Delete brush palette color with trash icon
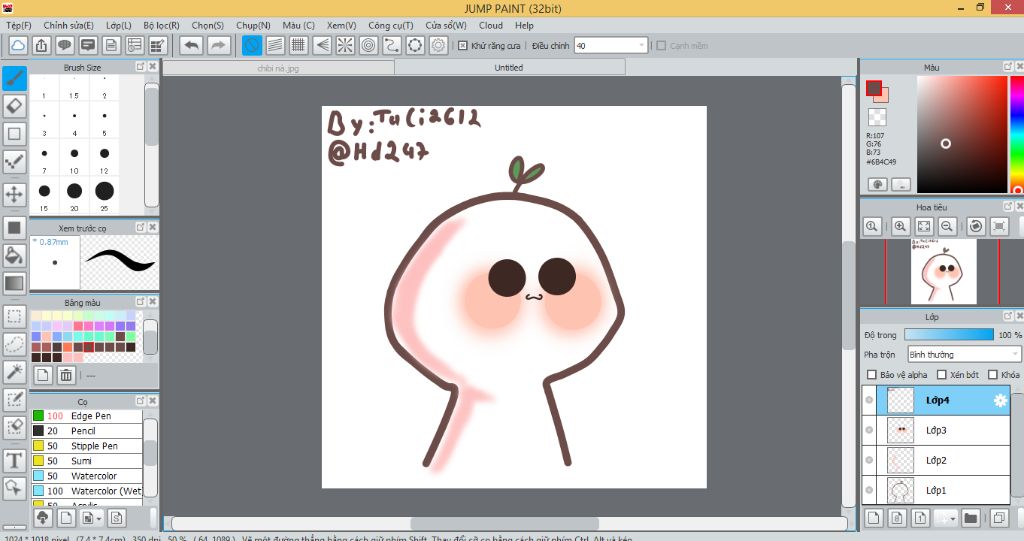 pyautogui.click(x=66, y=375)
